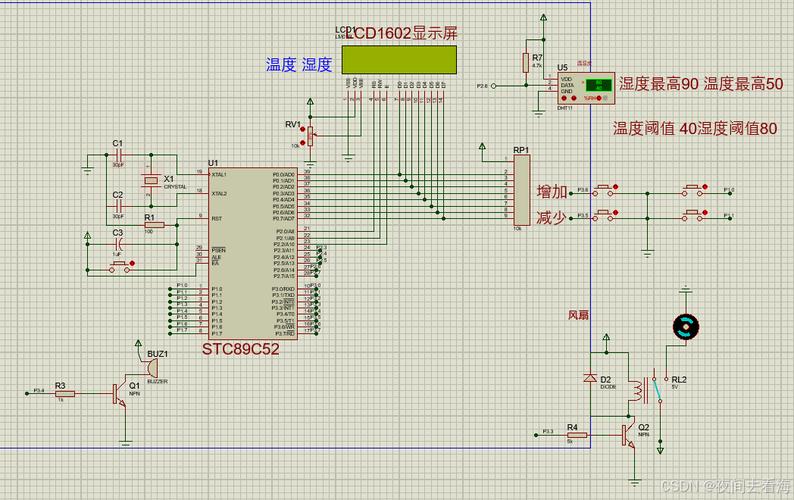Select the Q2 NPN transistor
This screenshot has width=794, height=500.
point(628,433)
